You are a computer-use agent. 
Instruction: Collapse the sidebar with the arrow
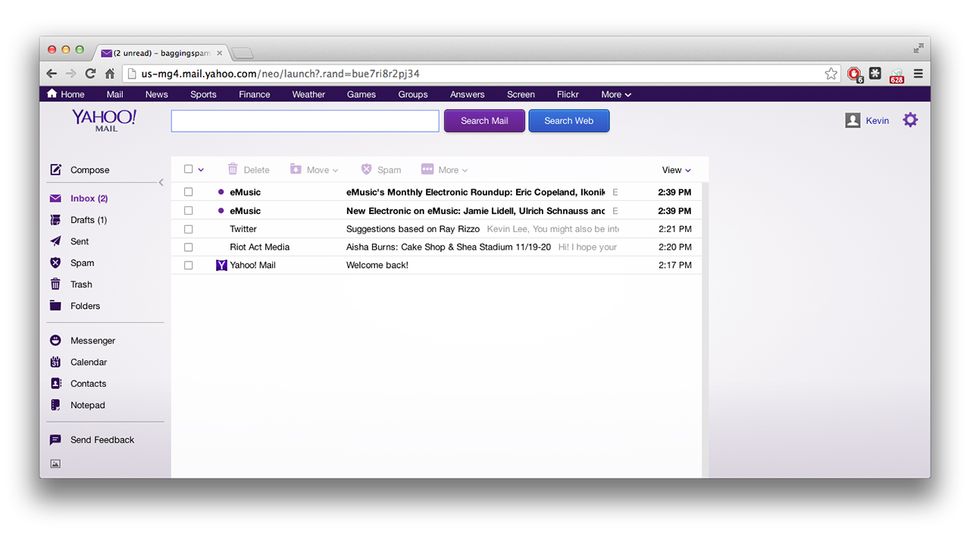(161, 182)
